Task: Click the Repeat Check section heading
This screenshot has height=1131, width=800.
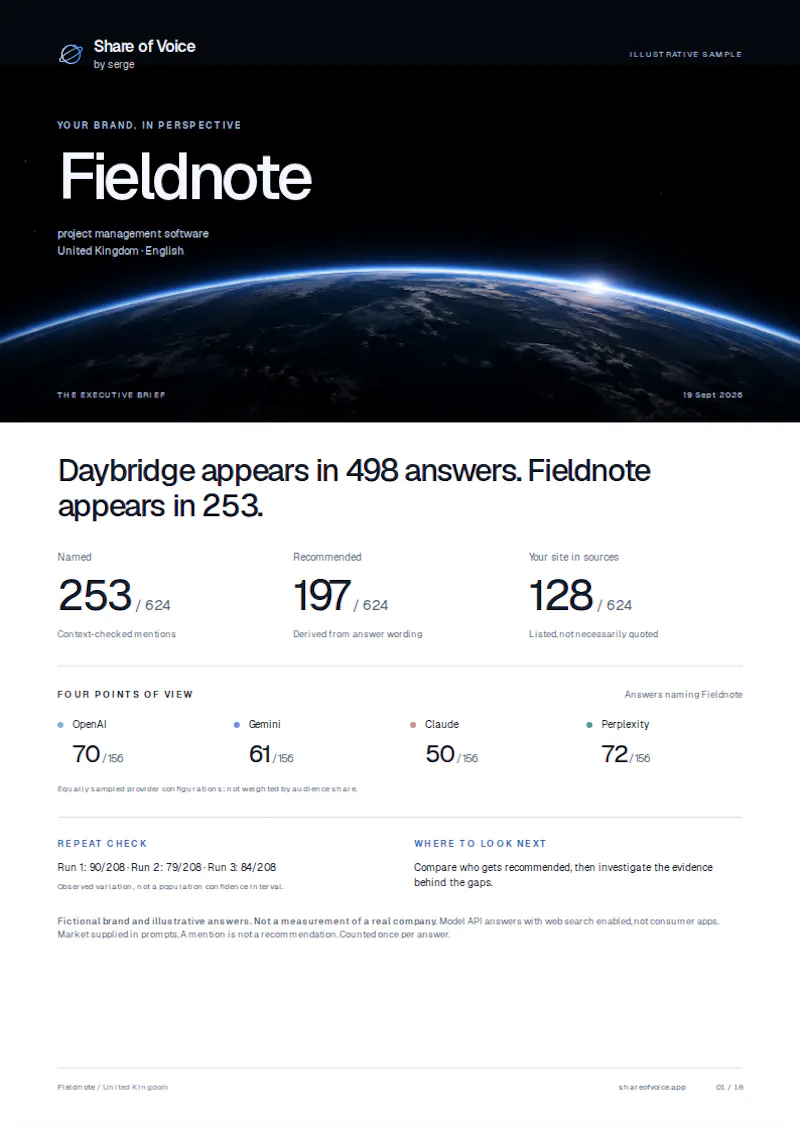Action: coord(102,843)
